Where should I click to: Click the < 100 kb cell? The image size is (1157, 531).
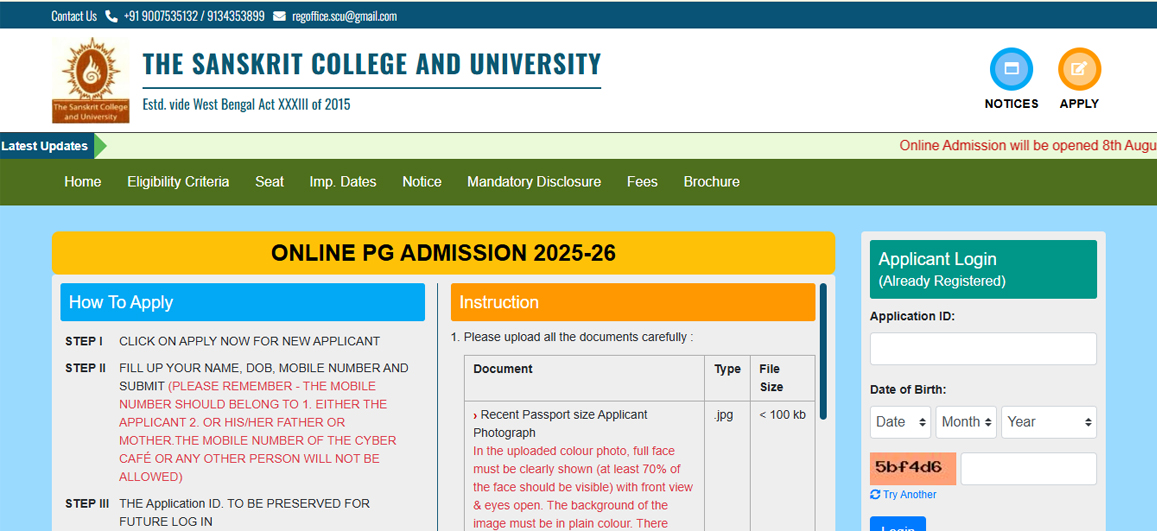click(x=782, y=414)
